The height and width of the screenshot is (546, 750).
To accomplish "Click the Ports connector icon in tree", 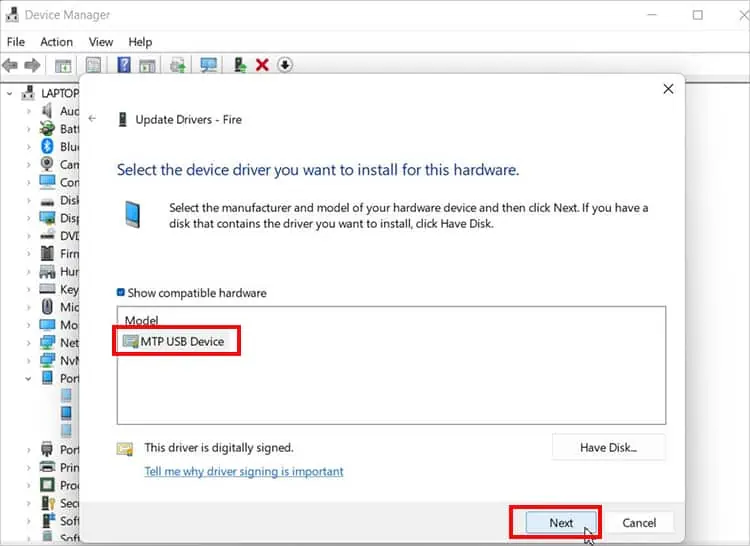I will (x=47, y=449).
